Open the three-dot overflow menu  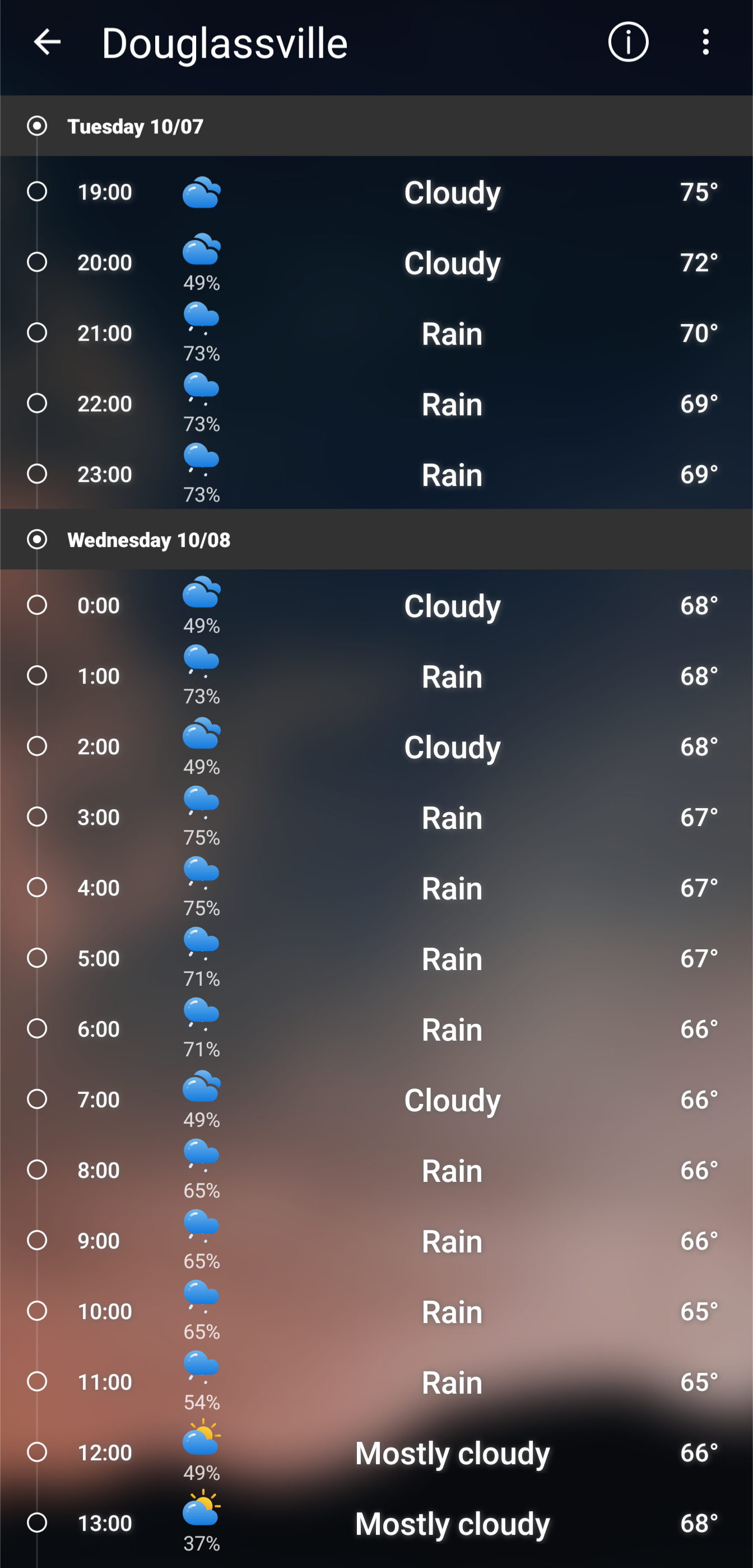(705, 43)
